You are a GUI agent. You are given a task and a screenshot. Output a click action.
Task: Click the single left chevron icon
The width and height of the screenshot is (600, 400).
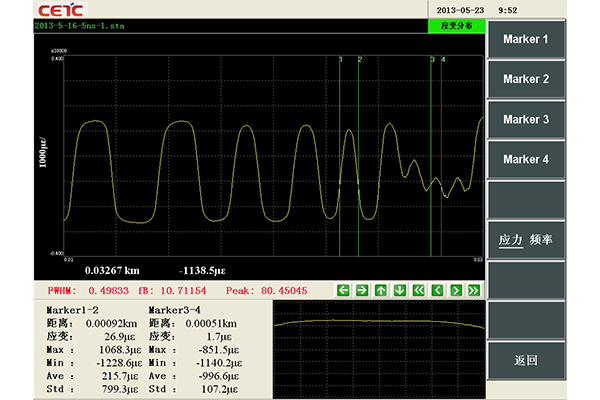pyautogui.click(x=437, y=290)
